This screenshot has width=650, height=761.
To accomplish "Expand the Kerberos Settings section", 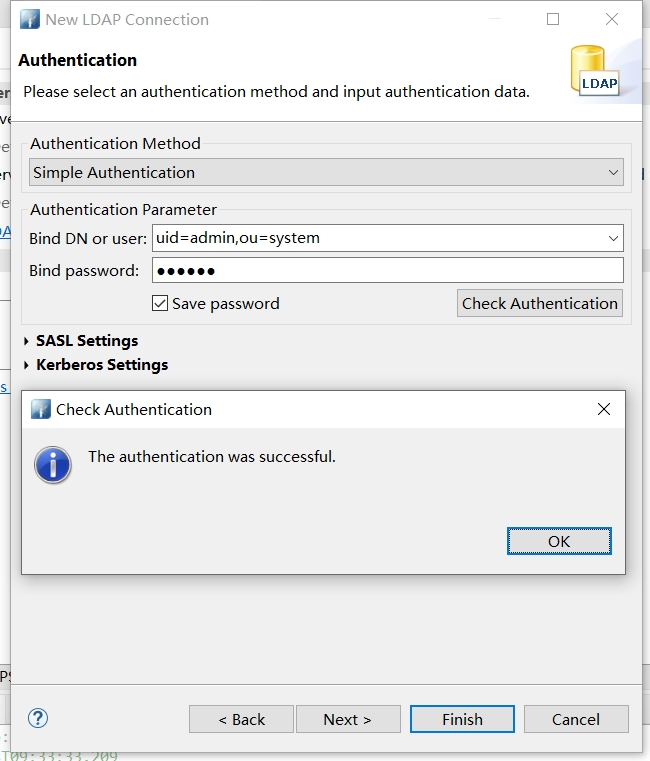I will click(26, 365).
